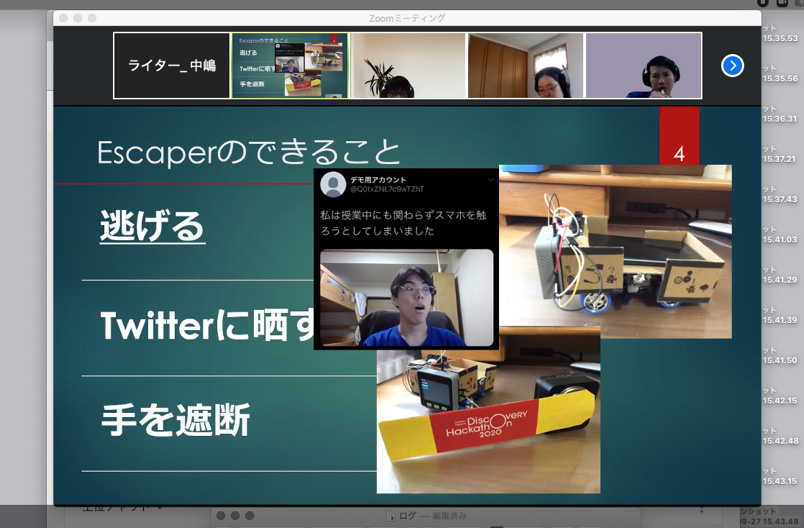Click the Zoom window's minimize button
Viewport: 804px width, 528px height.
(78, 18)
